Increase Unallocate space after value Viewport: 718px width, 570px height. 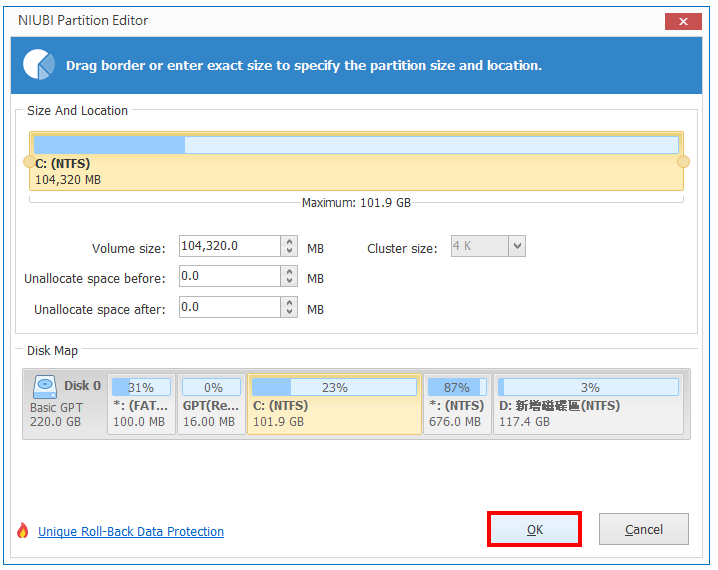click(x=289, y=302)
